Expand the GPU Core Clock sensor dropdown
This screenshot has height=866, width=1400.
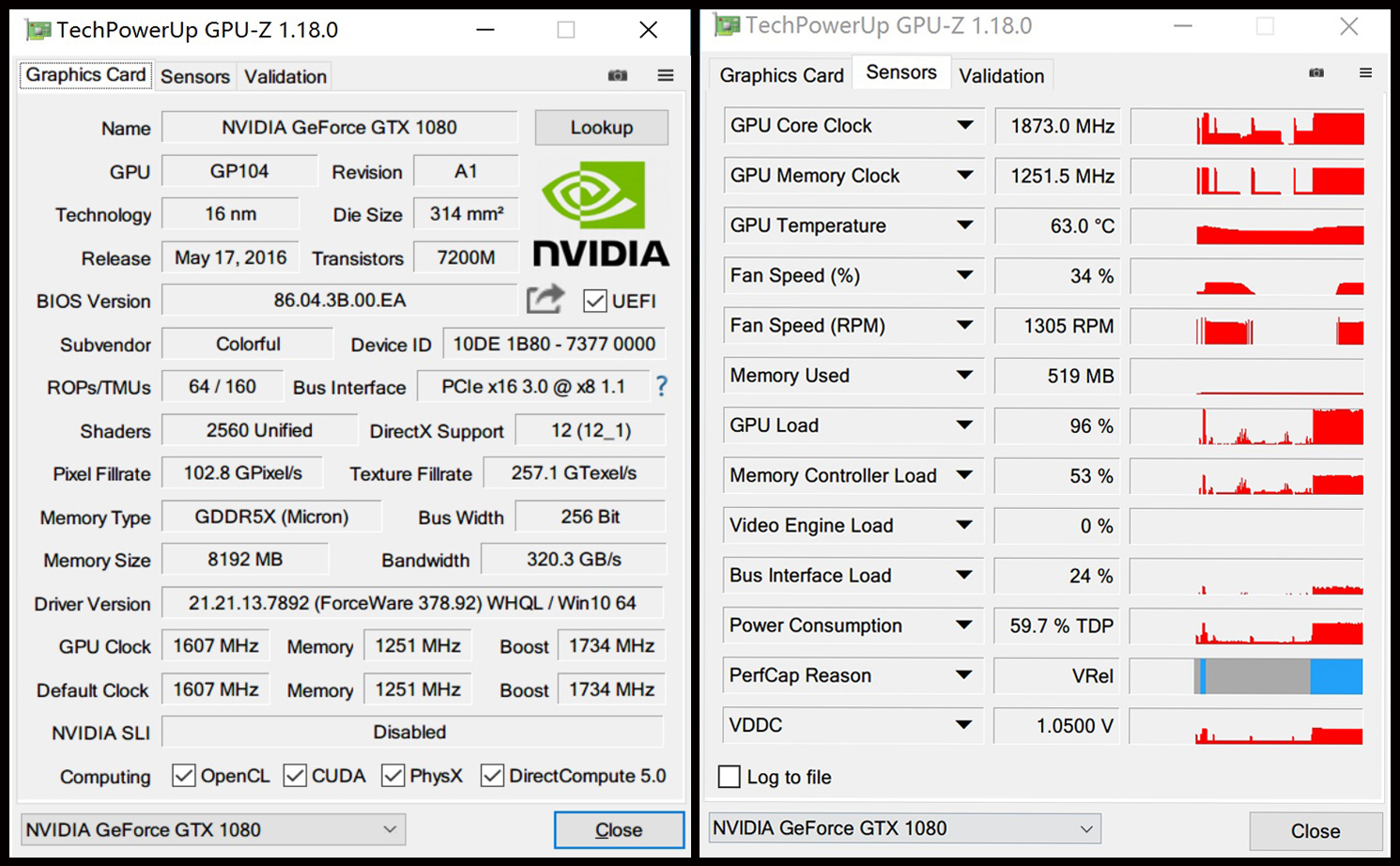pyautogui.click(x=964, y=125)
